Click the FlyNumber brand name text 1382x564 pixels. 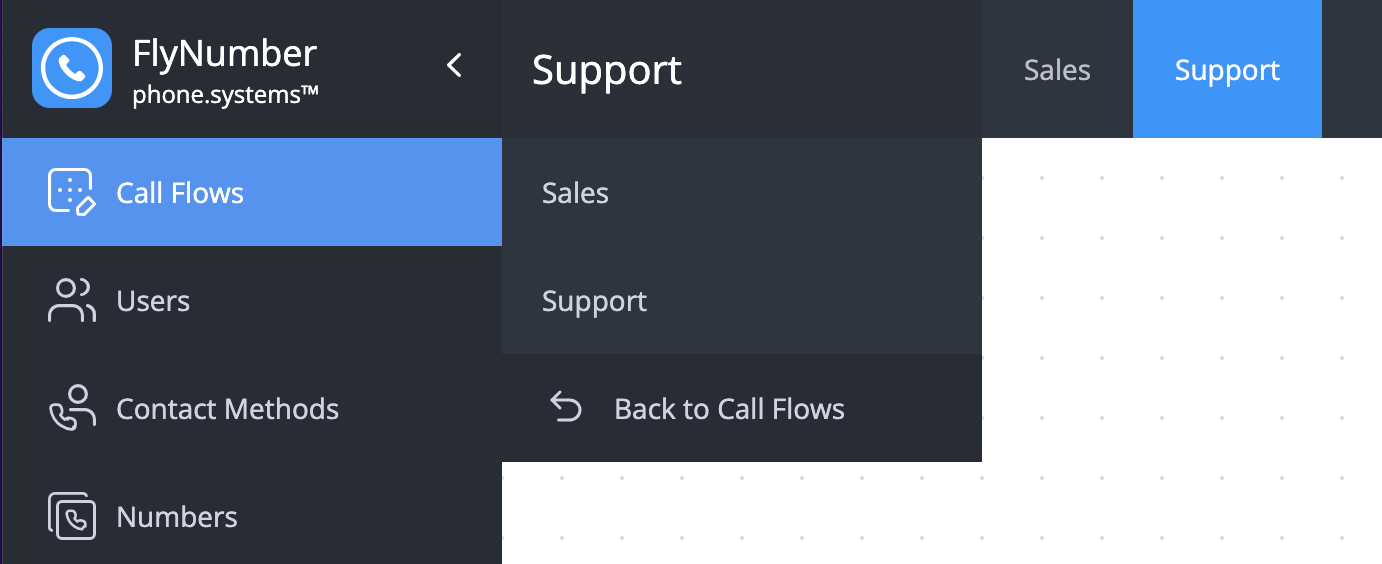[225, 52]
